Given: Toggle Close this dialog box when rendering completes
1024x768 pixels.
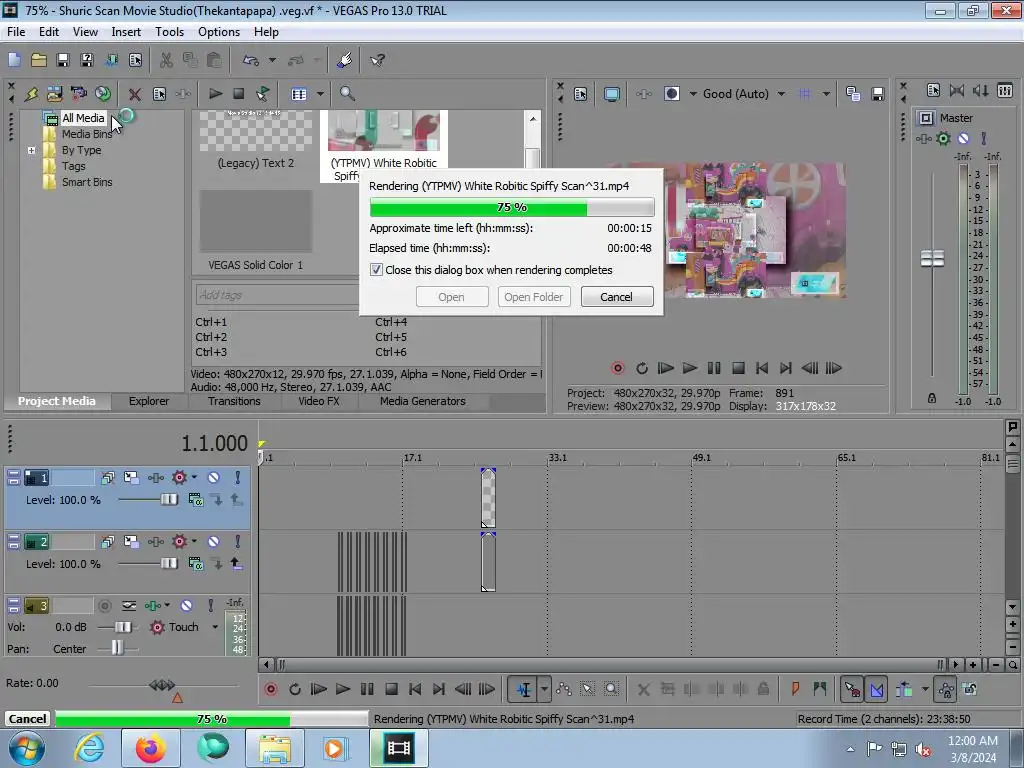Looking at the screenshot, I should click(x=376, y=270).
